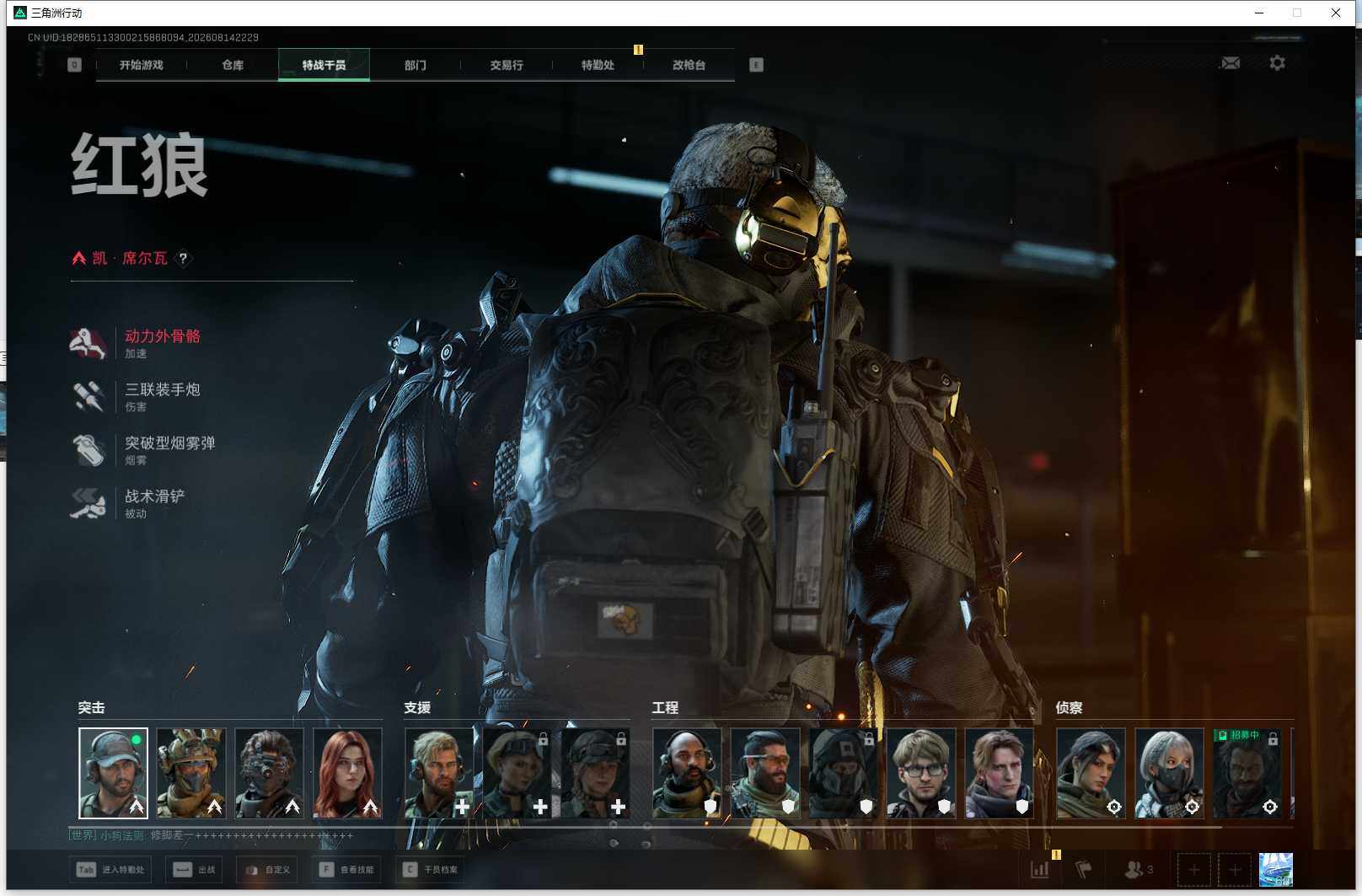
Task: Go to the 部门 tab
Action: pyautogui.click(x=415, y=65)
